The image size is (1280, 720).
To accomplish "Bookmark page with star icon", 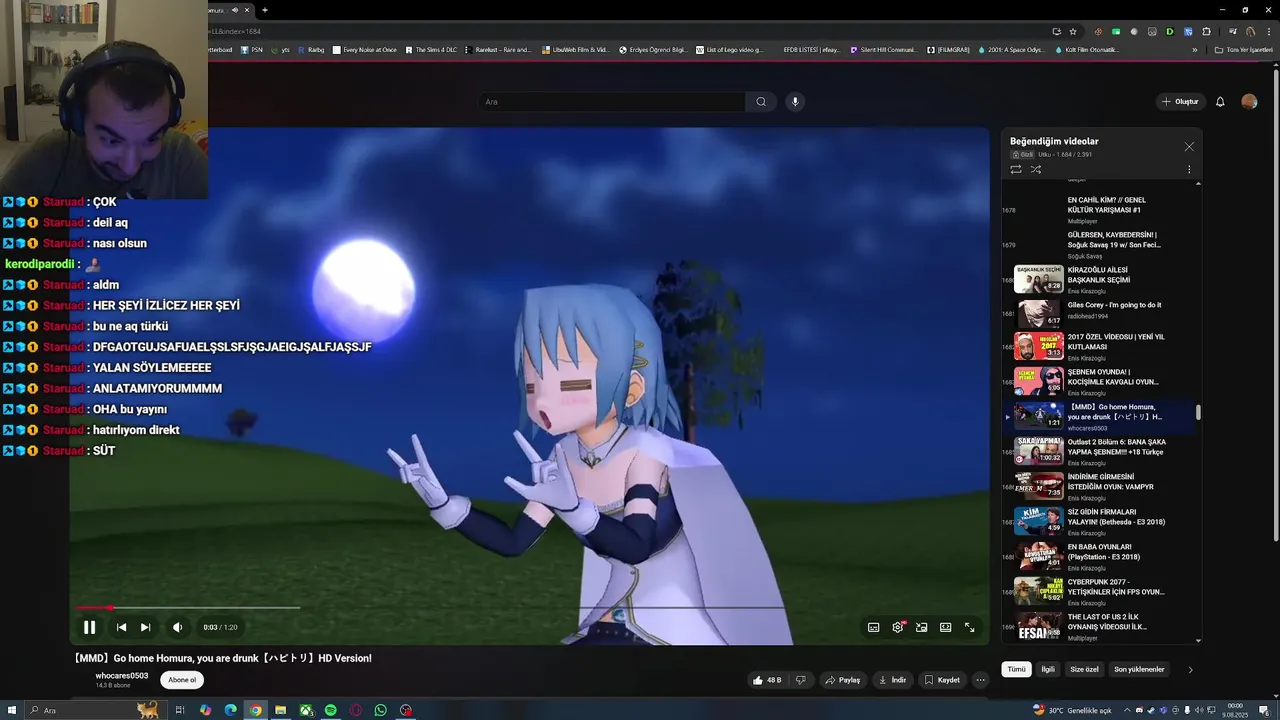I will point(1073,31).
